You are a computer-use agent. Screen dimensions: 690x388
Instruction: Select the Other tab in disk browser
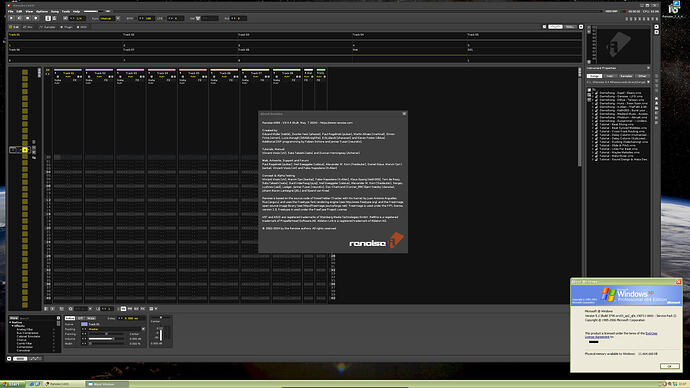click(643, 76)
